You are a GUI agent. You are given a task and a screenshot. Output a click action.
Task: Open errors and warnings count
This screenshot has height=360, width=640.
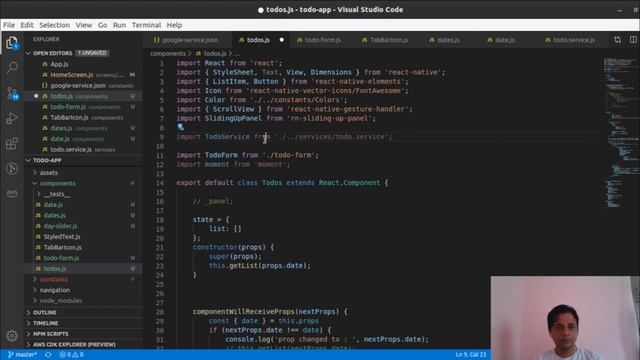71,355
